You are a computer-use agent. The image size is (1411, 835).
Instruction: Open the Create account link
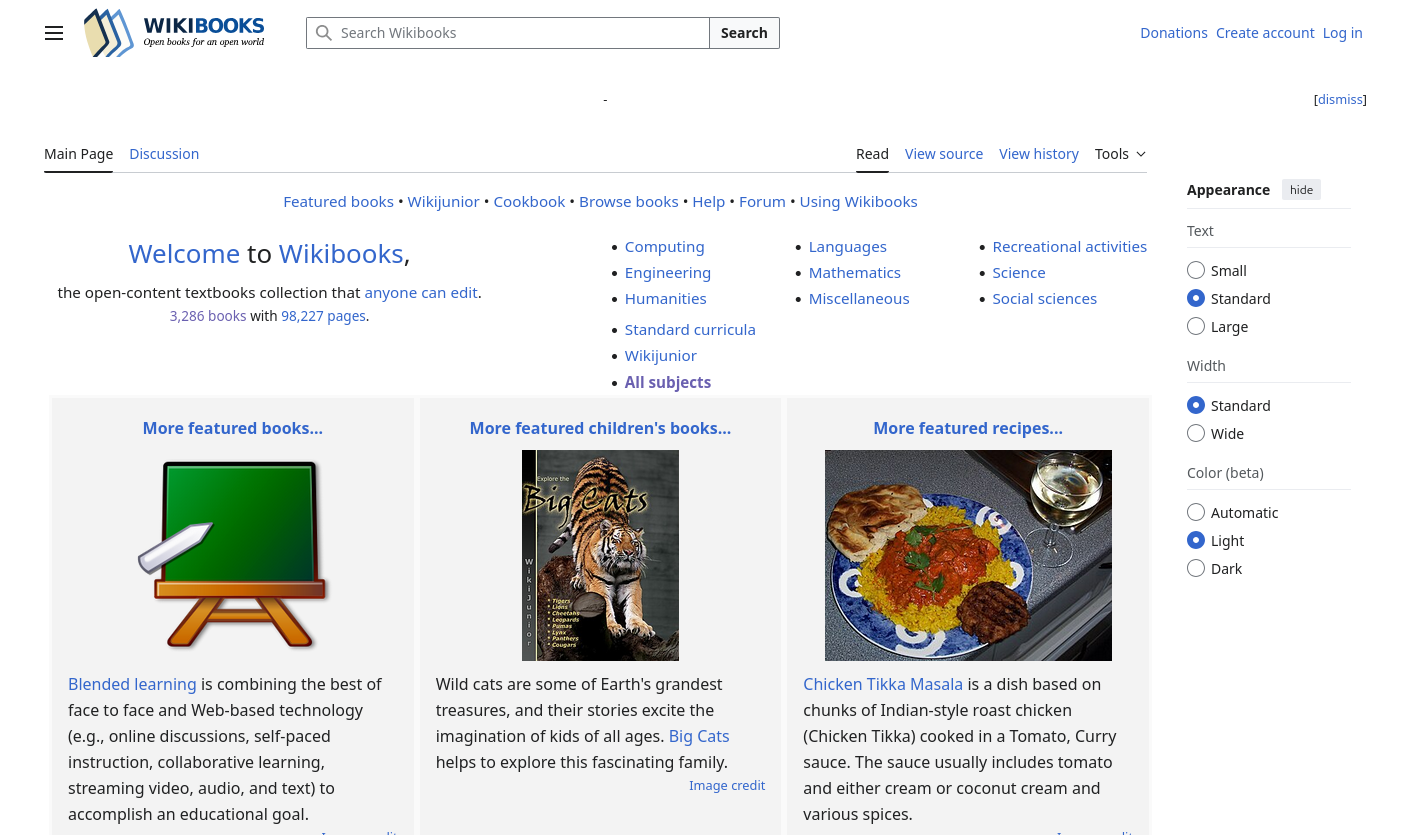click(1264, 33)
